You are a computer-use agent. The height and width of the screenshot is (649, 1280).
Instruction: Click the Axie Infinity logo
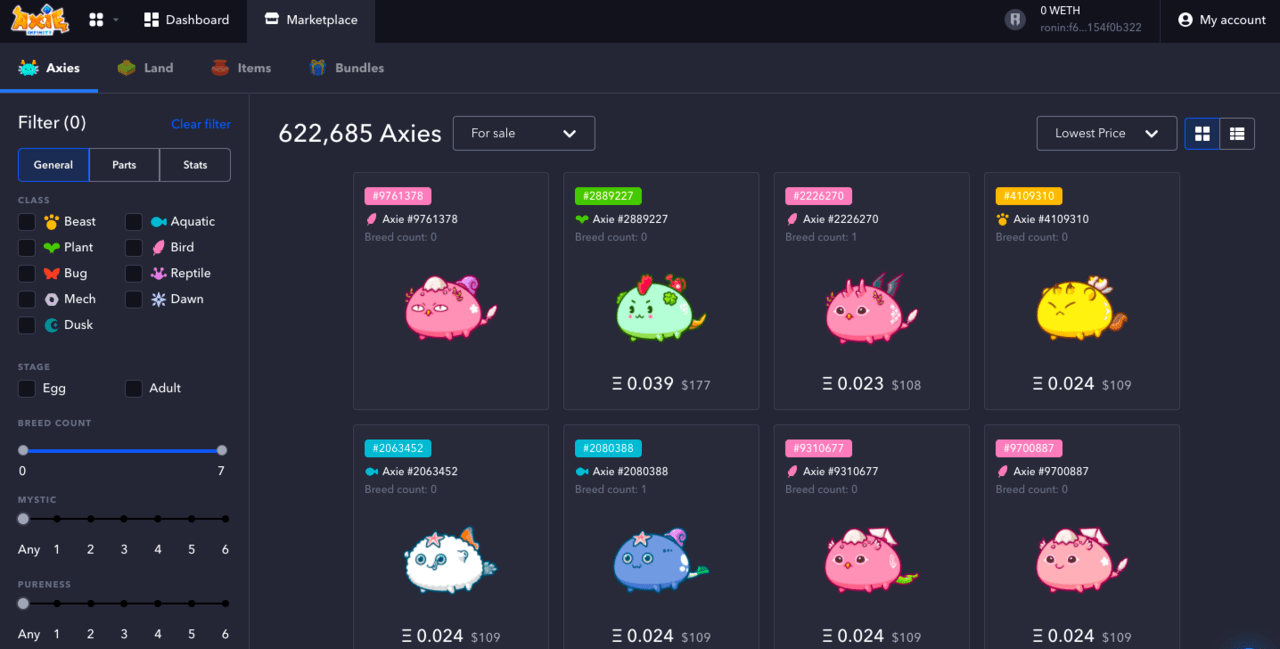41,19
